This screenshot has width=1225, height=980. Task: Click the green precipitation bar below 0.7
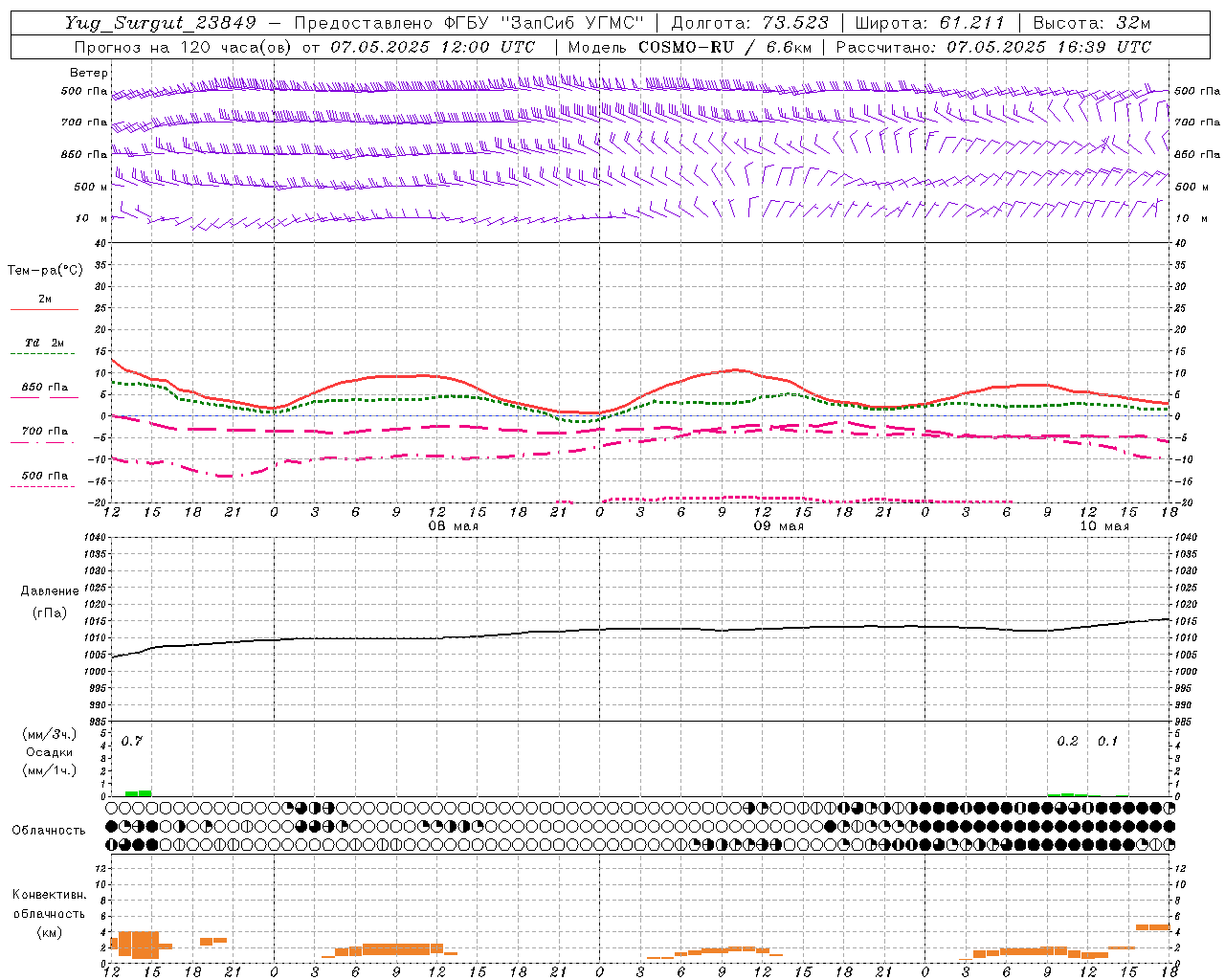138,793
